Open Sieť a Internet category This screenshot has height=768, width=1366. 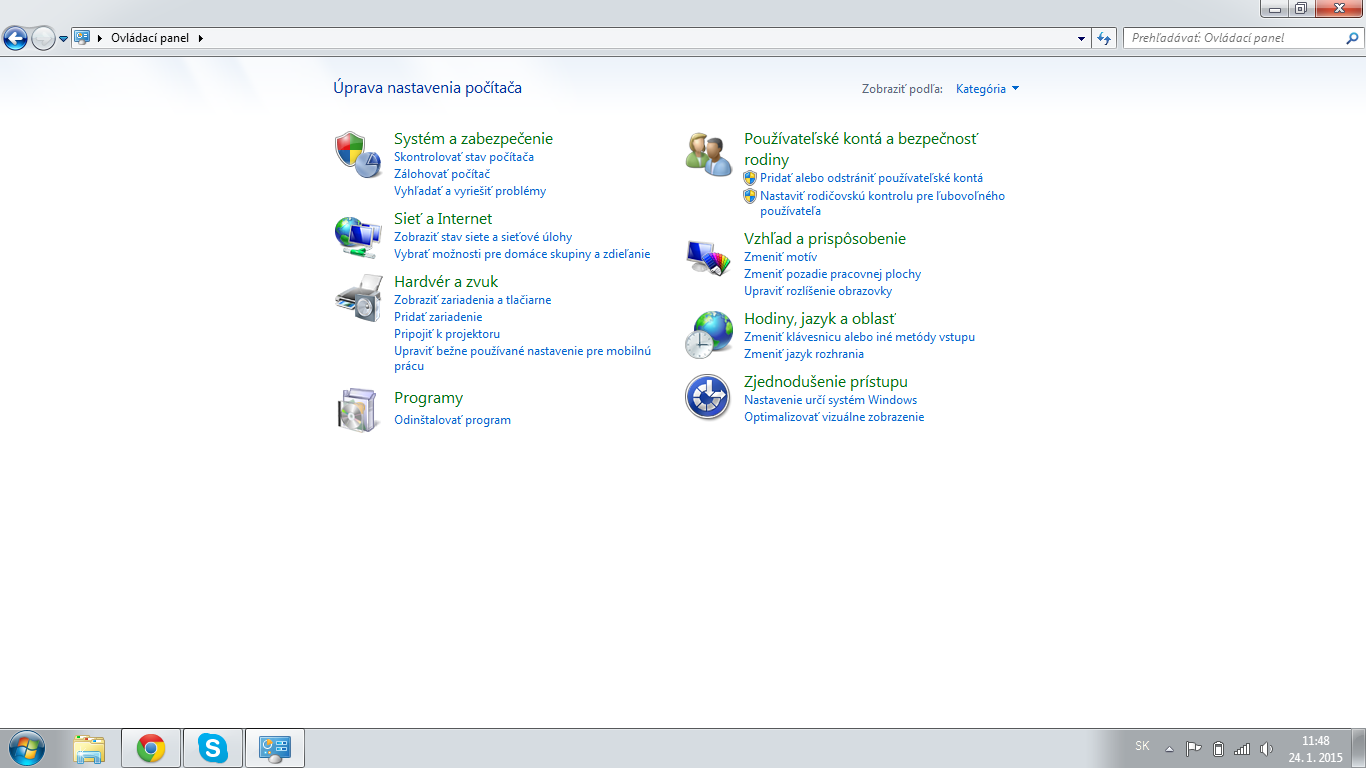click(443, 218)
